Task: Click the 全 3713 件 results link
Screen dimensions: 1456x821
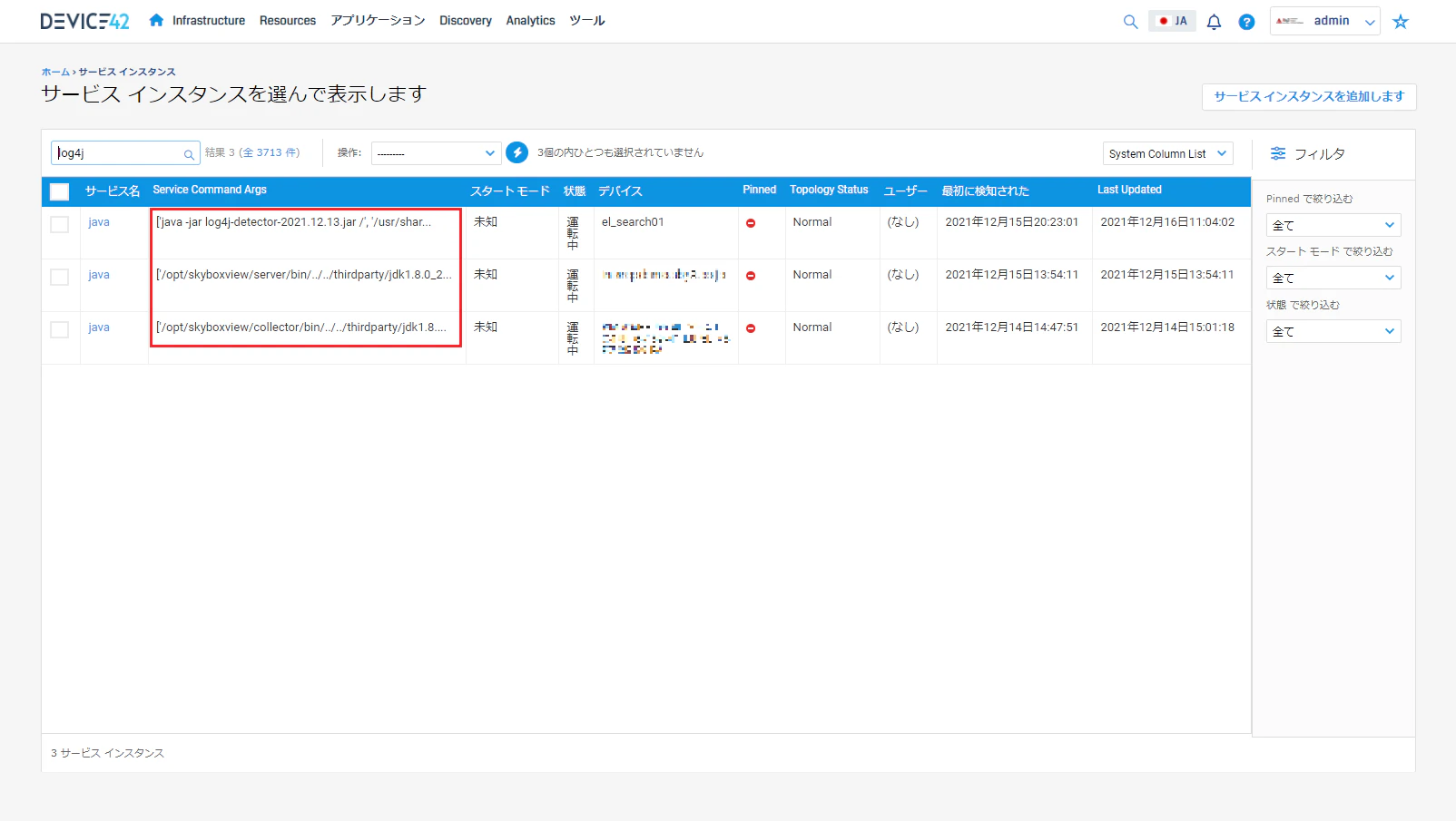Action: pyautogui.click(x=269, y=152)
